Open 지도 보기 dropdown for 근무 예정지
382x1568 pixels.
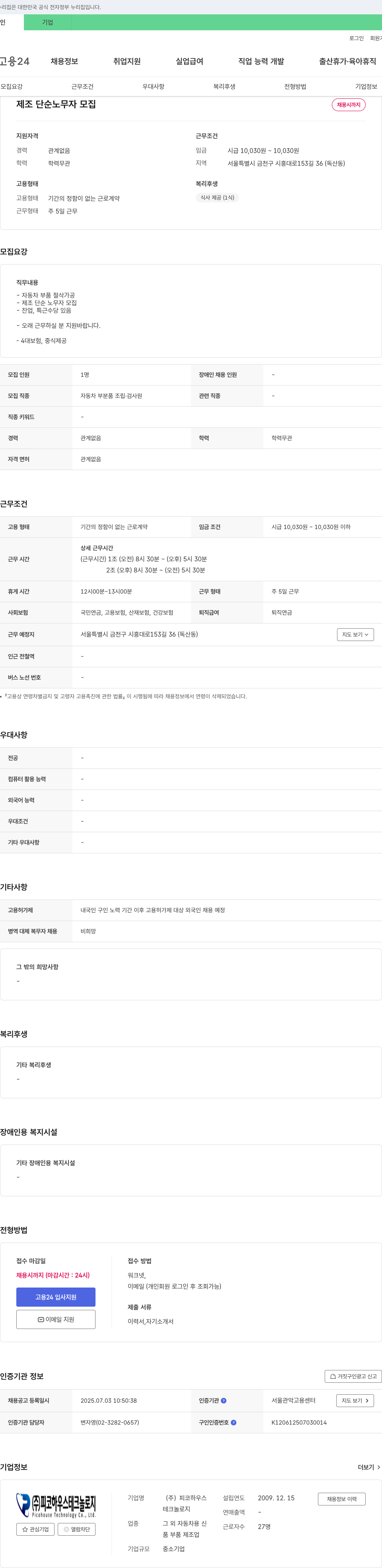point(355,634)
